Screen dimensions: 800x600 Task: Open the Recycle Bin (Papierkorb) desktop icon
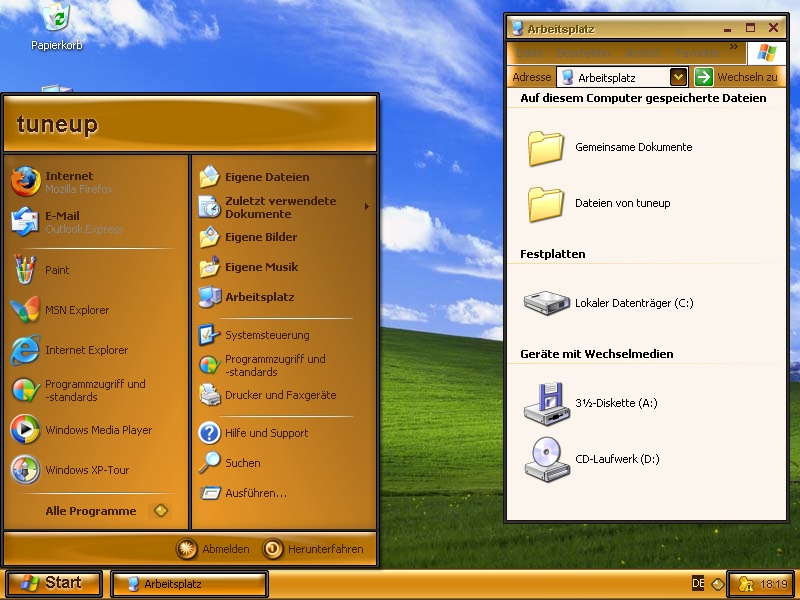[x=57, y=26]
